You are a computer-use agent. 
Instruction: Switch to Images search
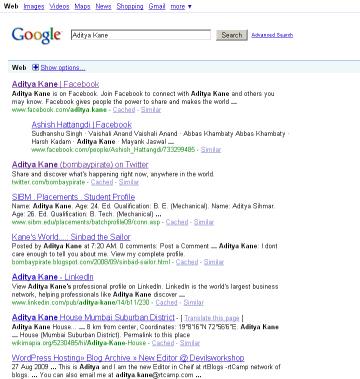(x=34, y=6)
